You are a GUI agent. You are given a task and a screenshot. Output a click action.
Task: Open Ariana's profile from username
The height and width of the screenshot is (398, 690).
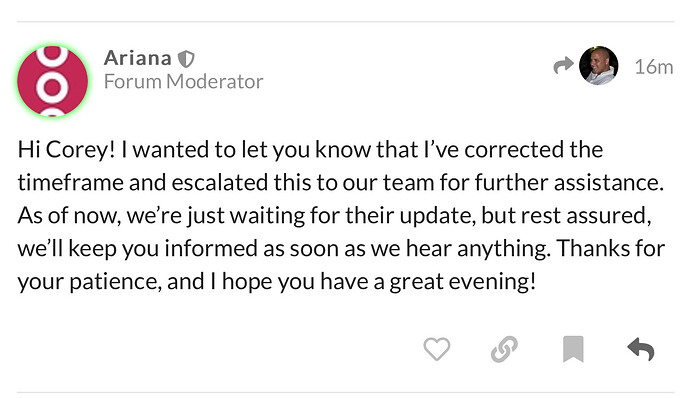tap(137, 58)
